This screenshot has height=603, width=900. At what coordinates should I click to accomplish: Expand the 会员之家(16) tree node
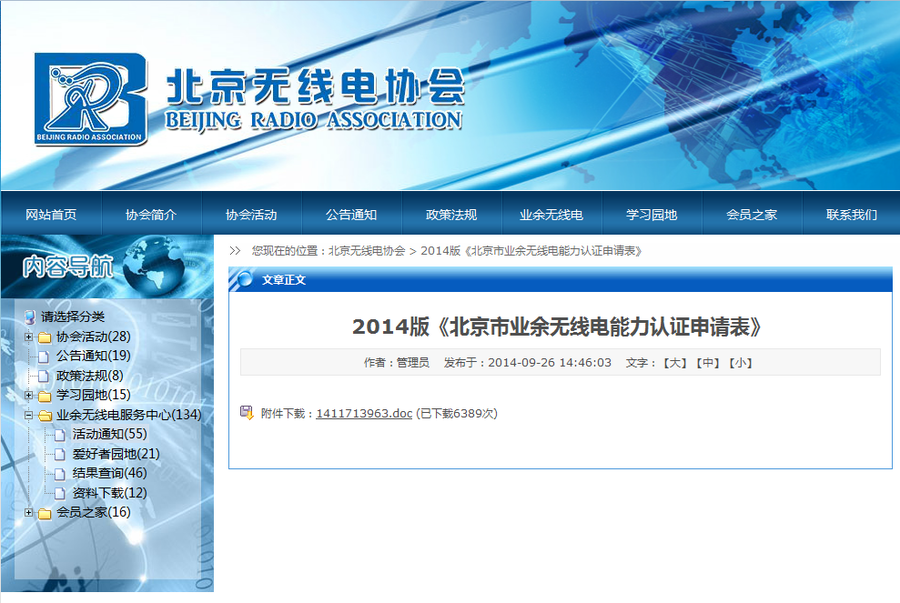click(28, 512)
